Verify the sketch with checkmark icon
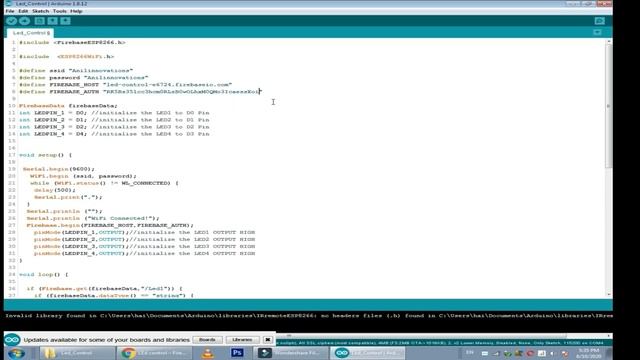Screen dimensions: 640x360 (x=11, y=21)
